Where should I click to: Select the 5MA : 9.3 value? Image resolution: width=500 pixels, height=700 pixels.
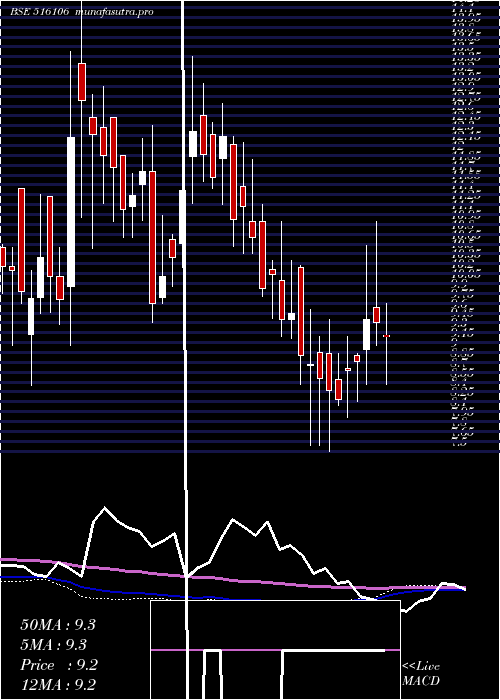(53, 645)
